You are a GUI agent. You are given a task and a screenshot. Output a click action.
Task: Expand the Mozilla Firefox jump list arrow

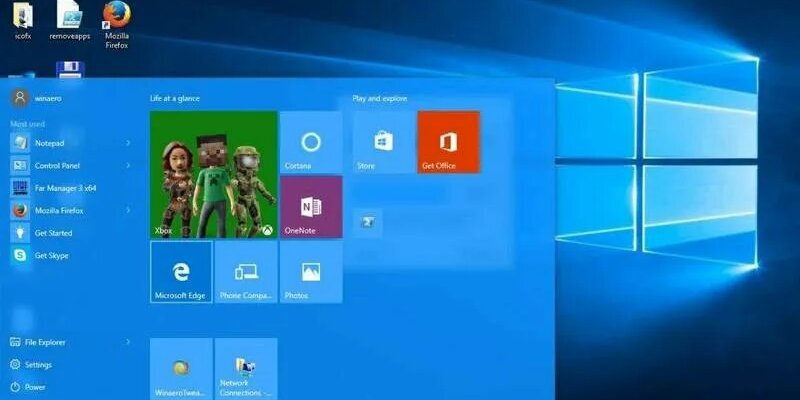pyautogui.click(x=128, y=211)
